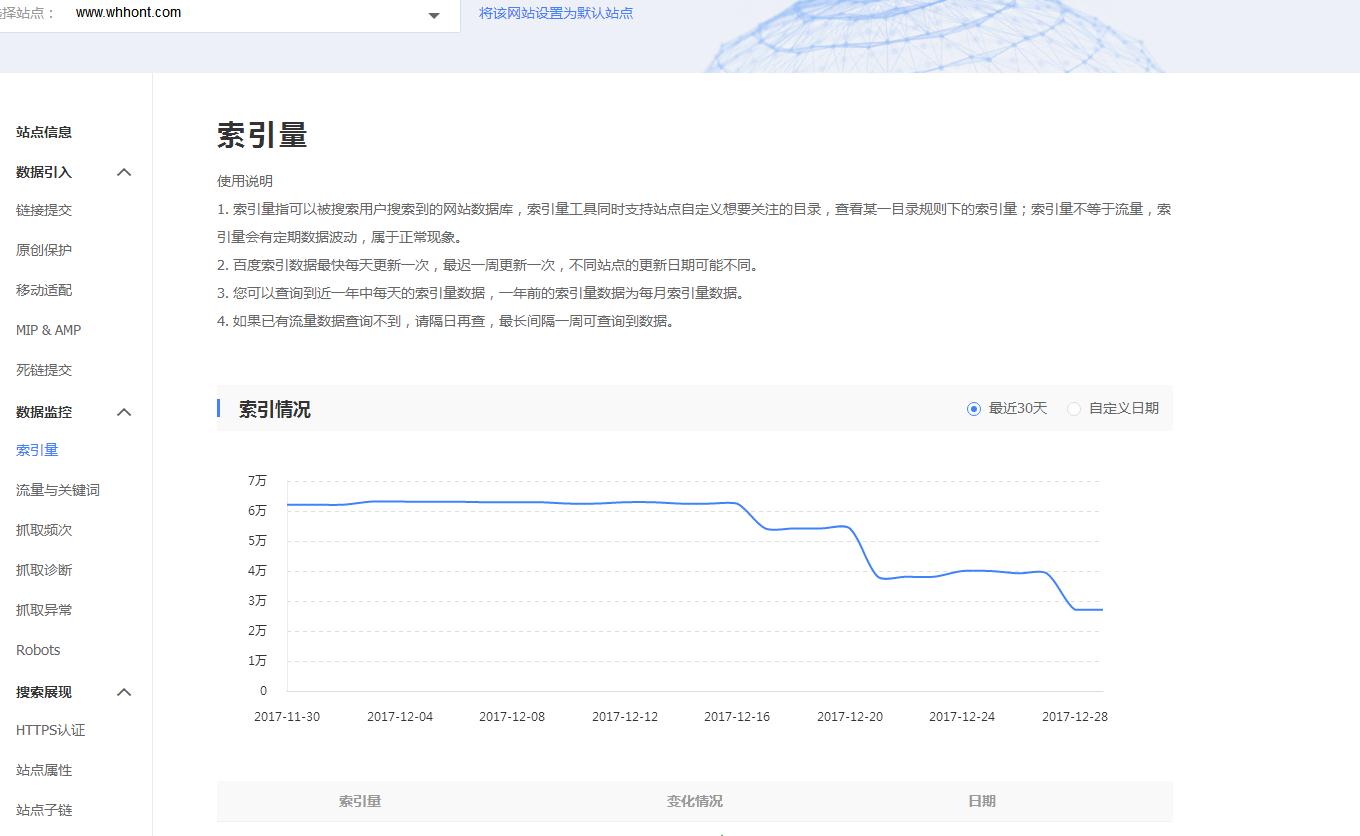Select the 自定义日期 radio button
This screenshot has height=836, width=1360.
(1074, 408)
